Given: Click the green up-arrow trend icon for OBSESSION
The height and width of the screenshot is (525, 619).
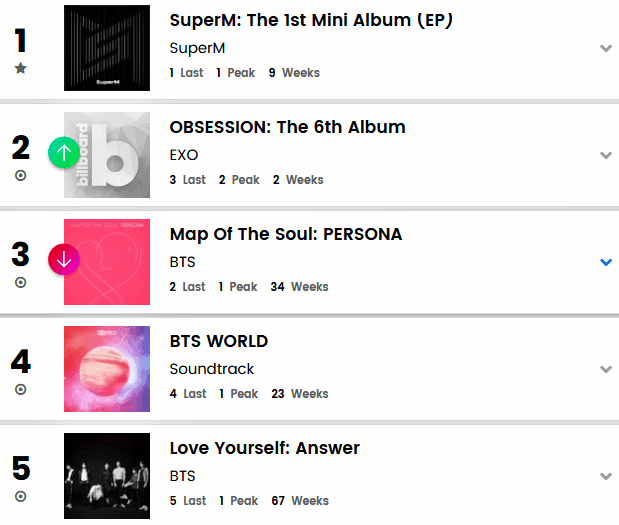Looking at the screenshot, I should [64, 153].
